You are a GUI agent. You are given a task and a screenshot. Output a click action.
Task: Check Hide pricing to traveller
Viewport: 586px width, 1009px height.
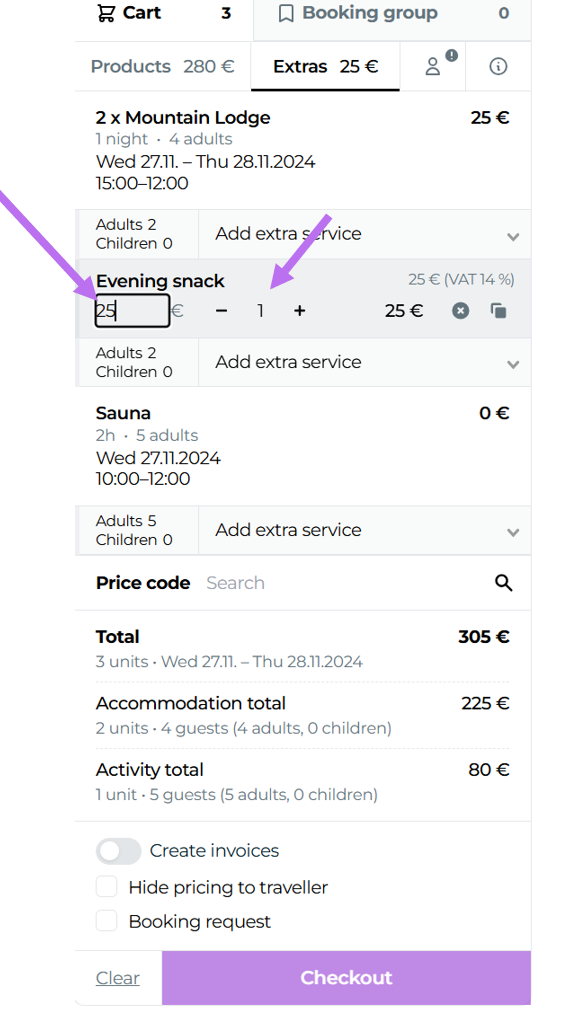click(x=107, y=887)
